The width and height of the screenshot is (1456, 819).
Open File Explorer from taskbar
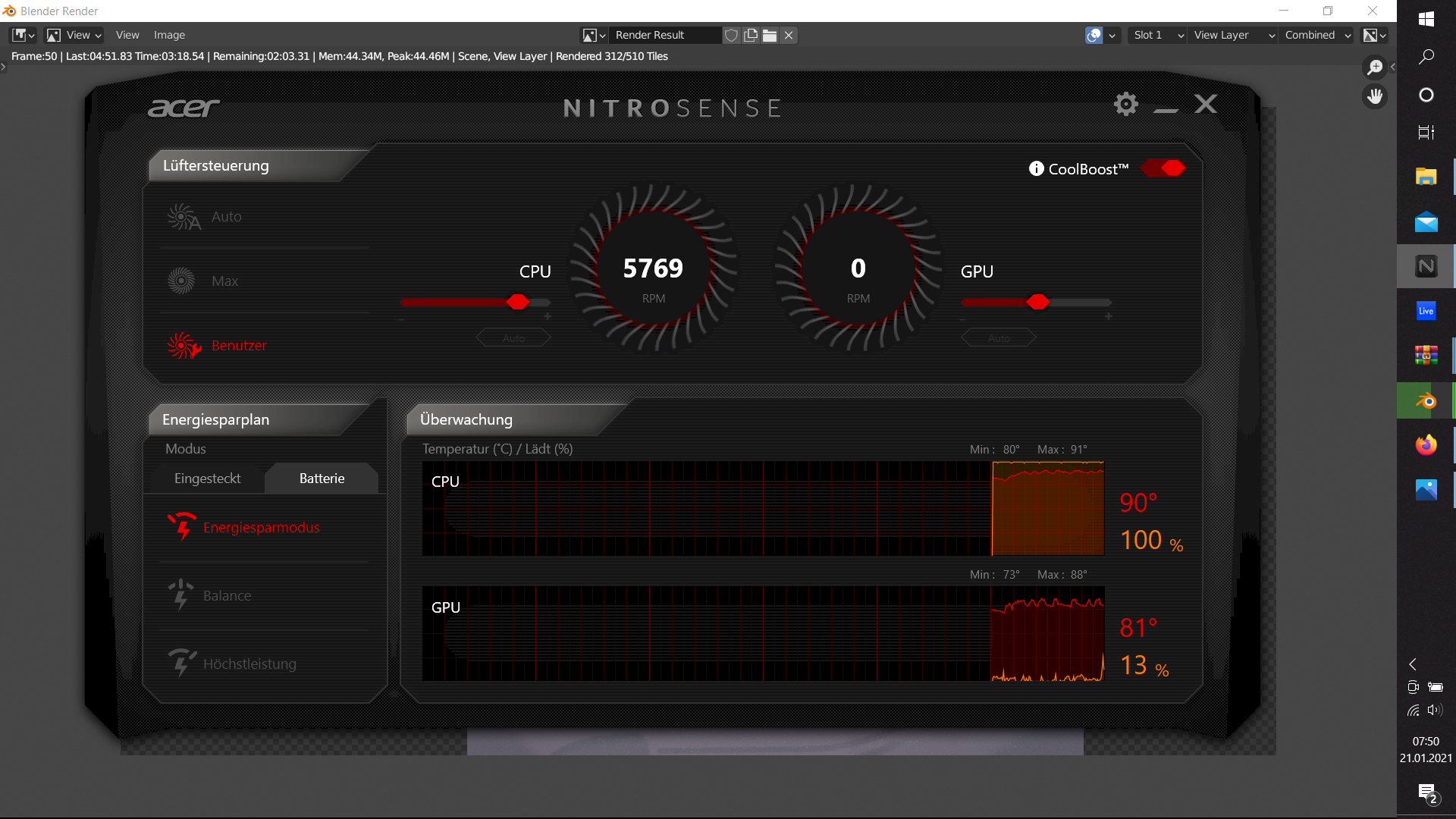[1426, 177]
